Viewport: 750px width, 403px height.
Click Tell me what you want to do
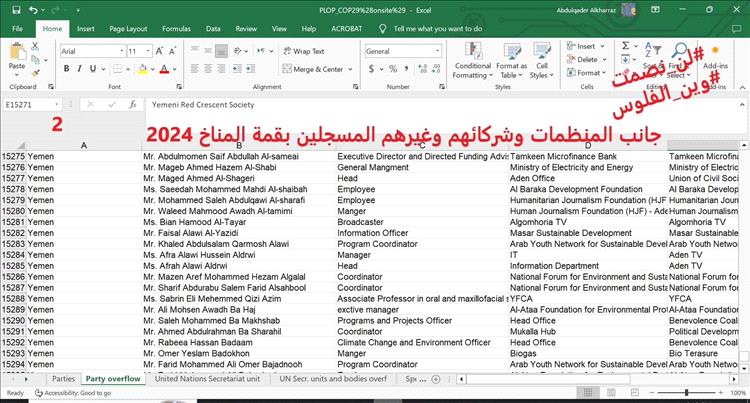[438, 29]
